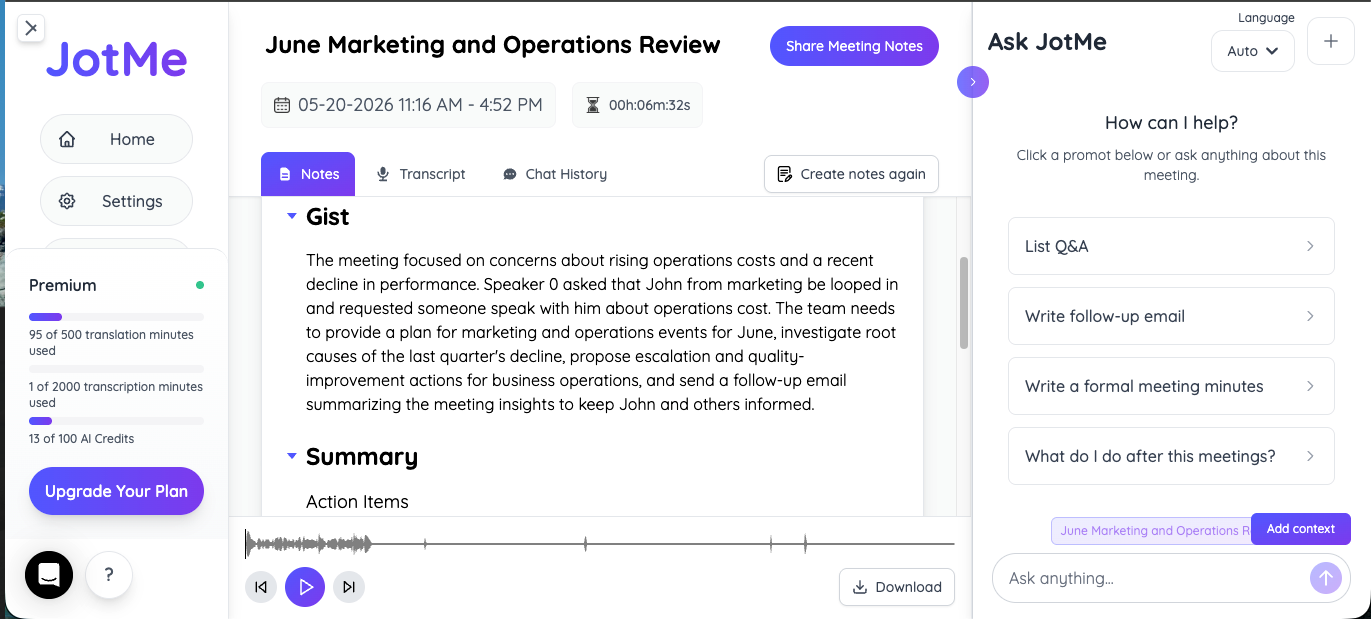The width and height of the screenshot is (1371, 619).
Task: Open the Chat History tab
Action: (555, 174)
